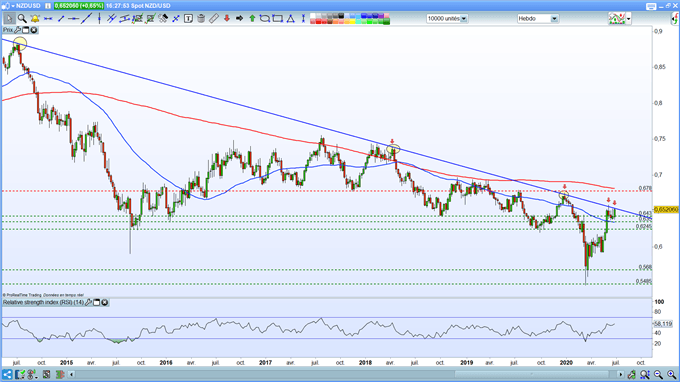Open the green-check chart options icon
Screen dimensions: 680x382
[20, 374]
